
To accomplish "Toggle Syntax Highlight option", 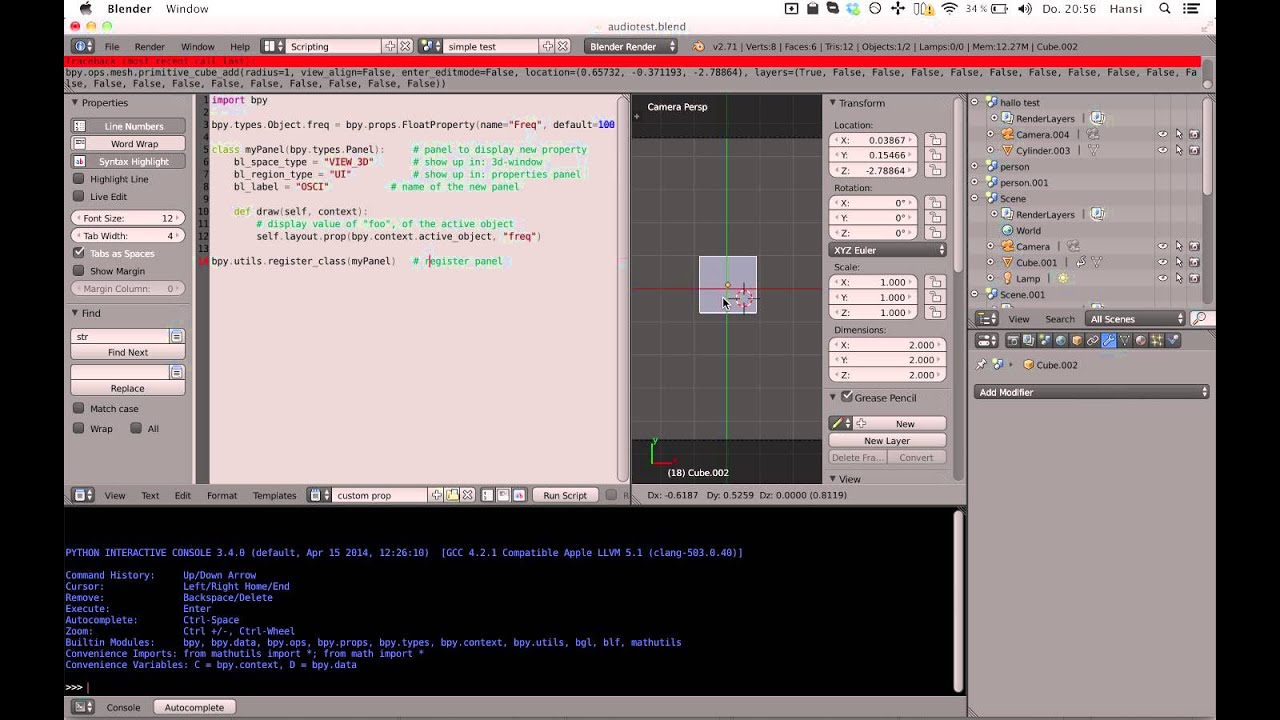I will pos(128,161).
